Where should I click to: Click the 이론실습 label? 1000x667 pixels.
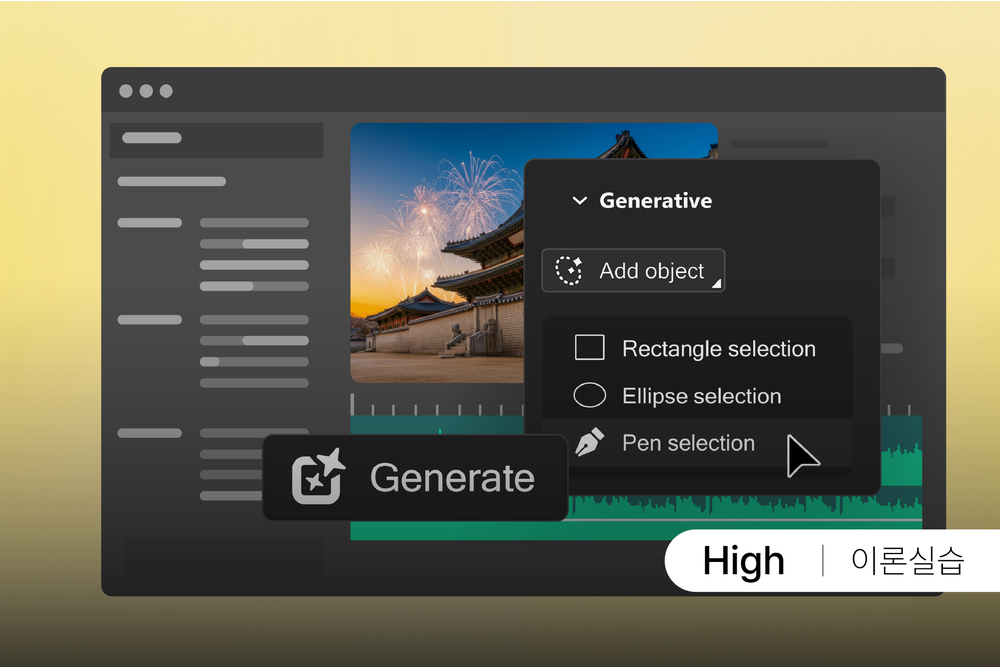907,561
